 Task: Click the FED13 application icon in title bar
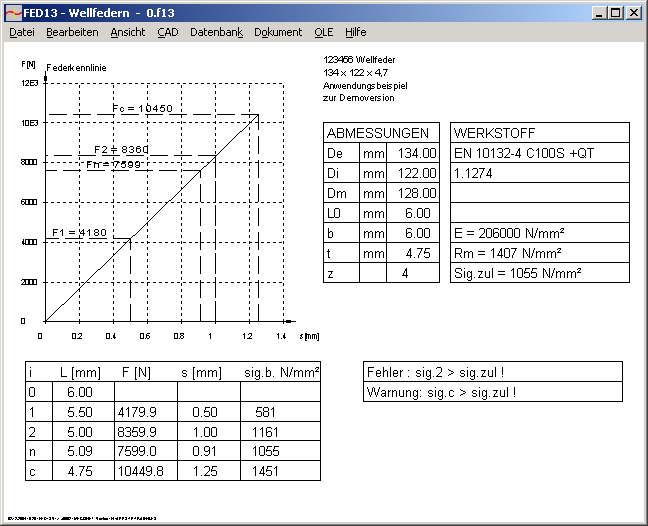coord(12,12)
